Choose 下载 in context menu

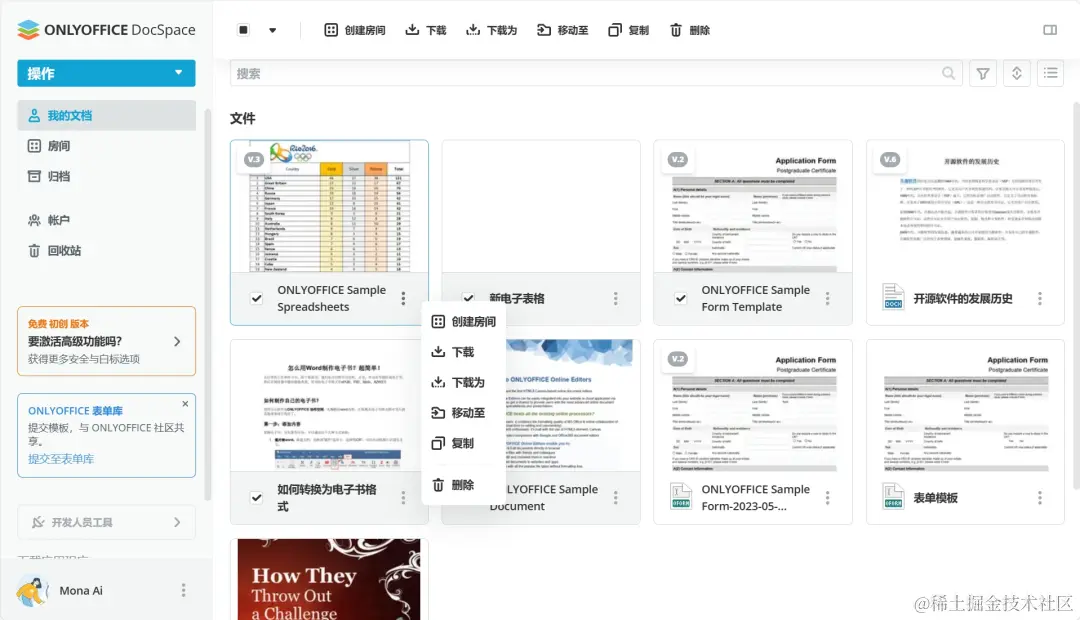(x=464, y=351)
